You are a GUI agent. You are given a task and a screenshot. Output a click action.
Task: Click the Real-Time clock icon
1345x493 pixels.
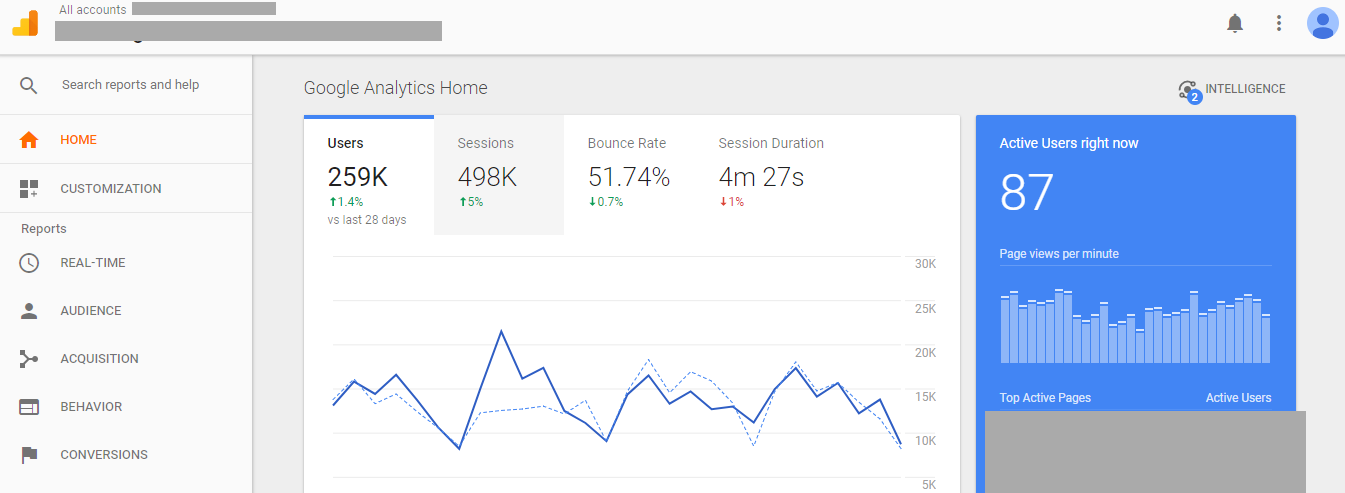[x=29, y=263]
